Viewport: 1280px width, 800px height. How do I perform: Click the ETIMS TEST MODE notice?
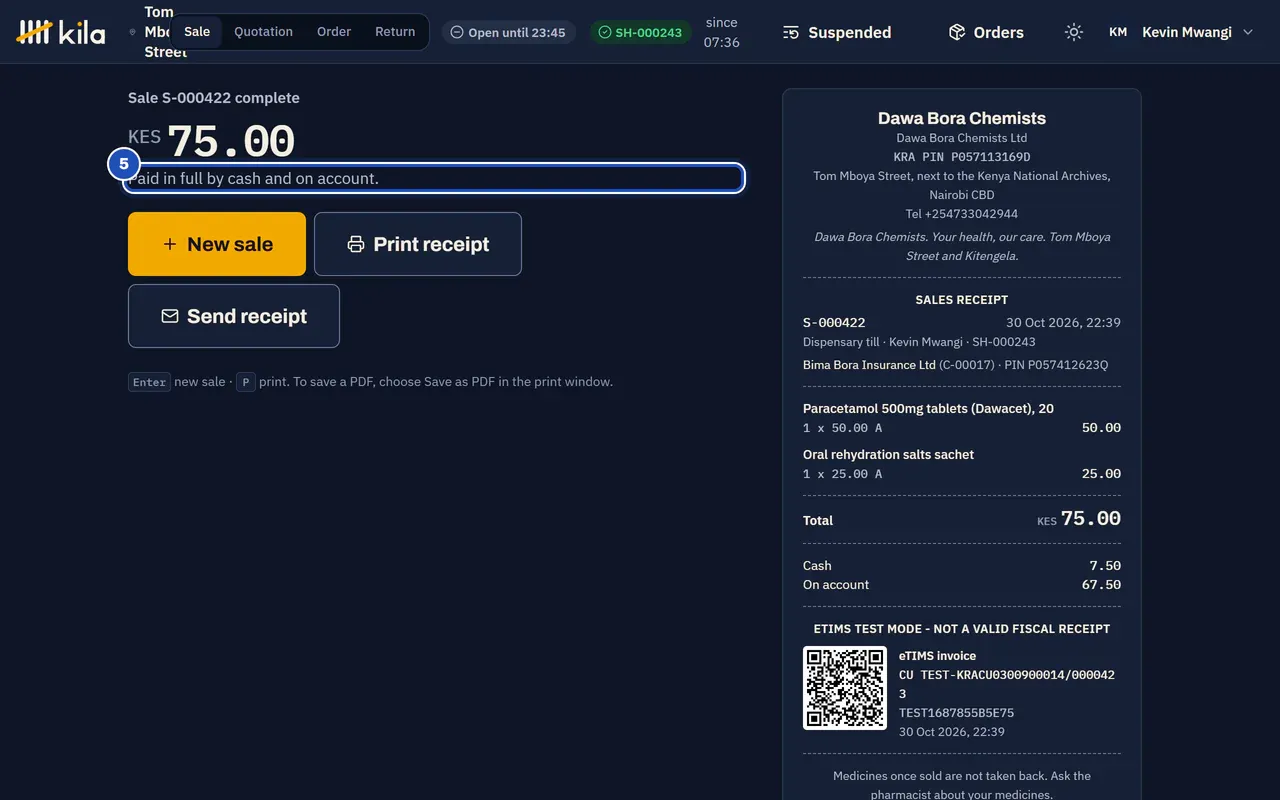[x=962, y=629]
